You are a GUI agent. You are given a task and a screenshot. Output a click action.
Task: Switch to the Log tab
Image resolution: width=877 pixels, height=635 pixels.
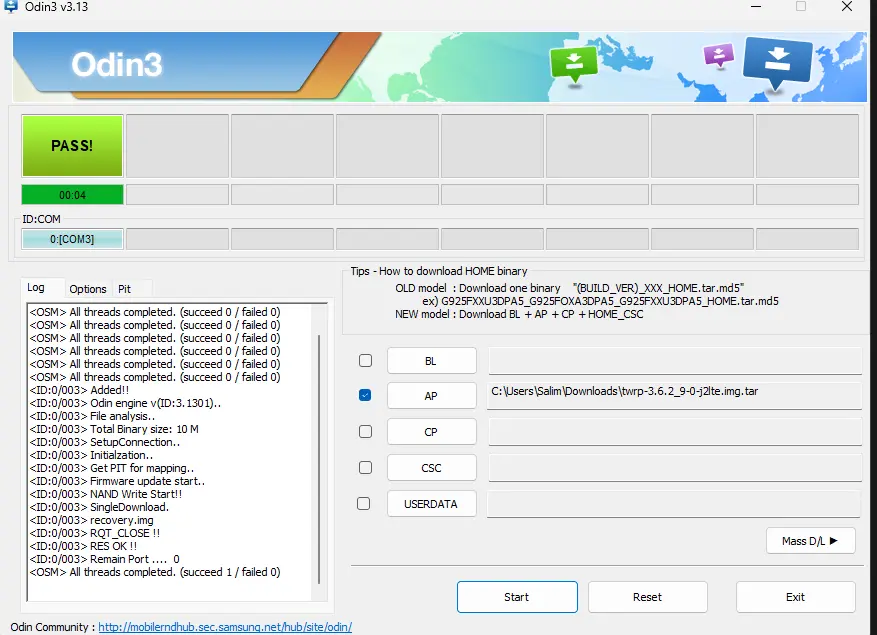coord(36,288)
